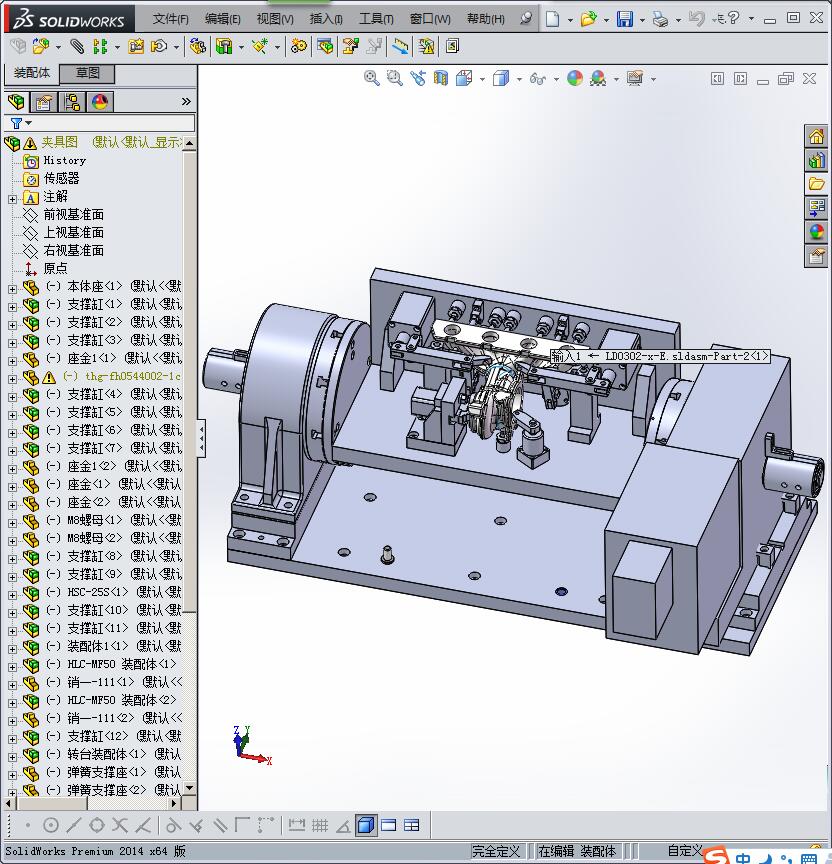Expand the 支撑缸<1> component node
Screen dimensions: 832x864
12,307
